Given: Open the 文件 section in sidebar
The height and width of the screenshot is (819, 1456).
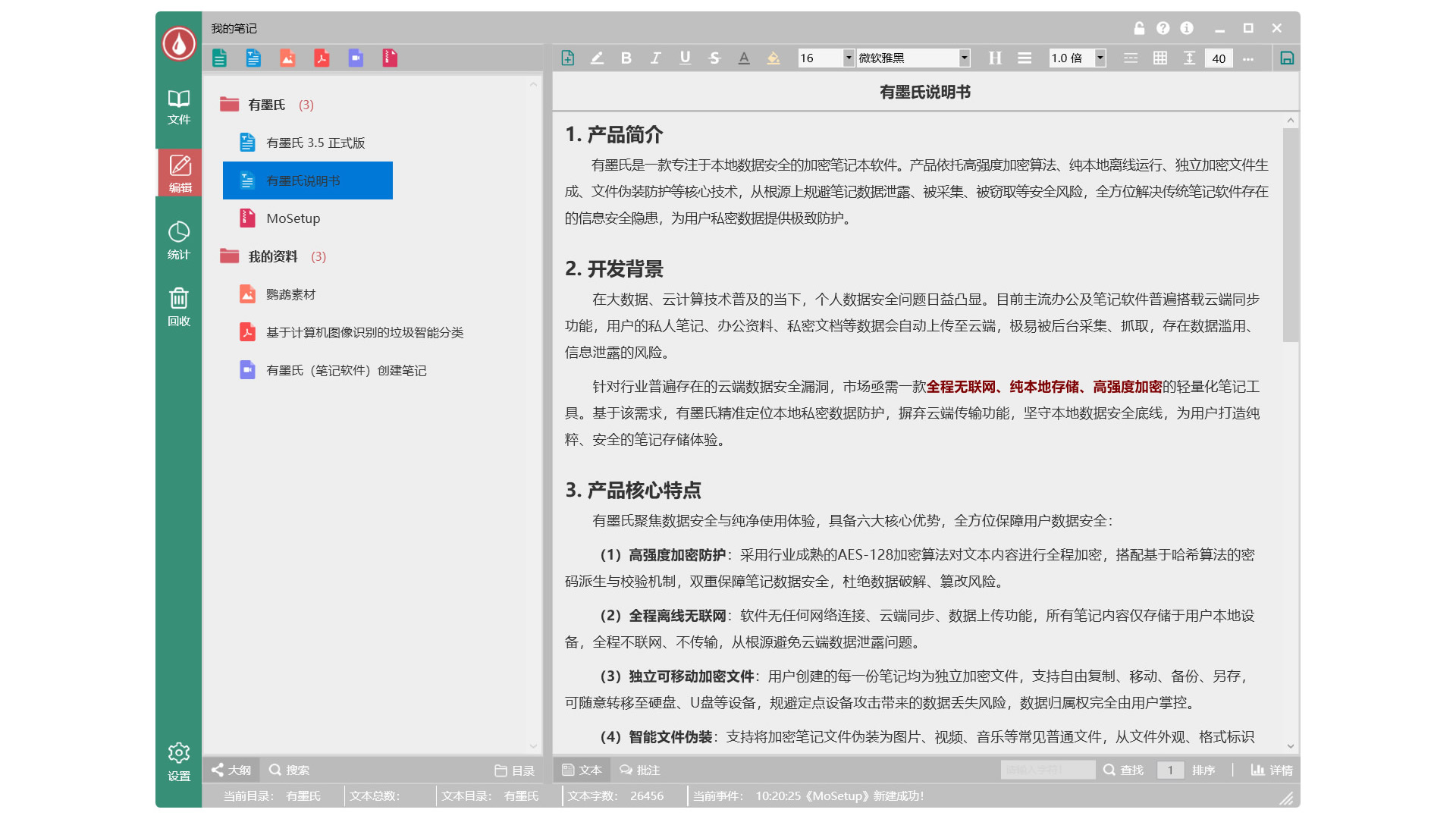Looking at the screenshot, I should 179,107.
